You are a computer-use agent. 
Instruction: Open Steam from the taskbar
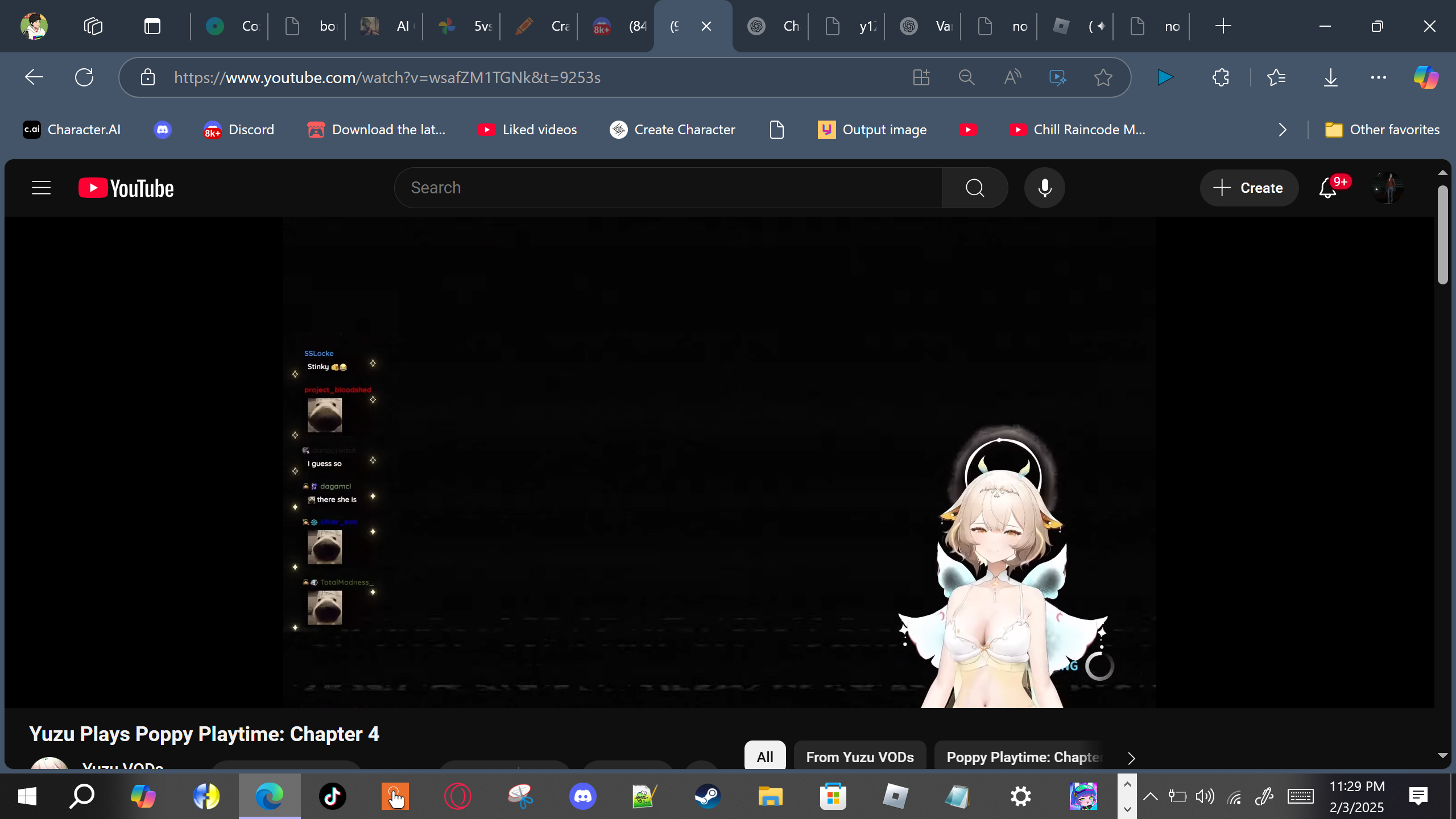click(708, 796)
